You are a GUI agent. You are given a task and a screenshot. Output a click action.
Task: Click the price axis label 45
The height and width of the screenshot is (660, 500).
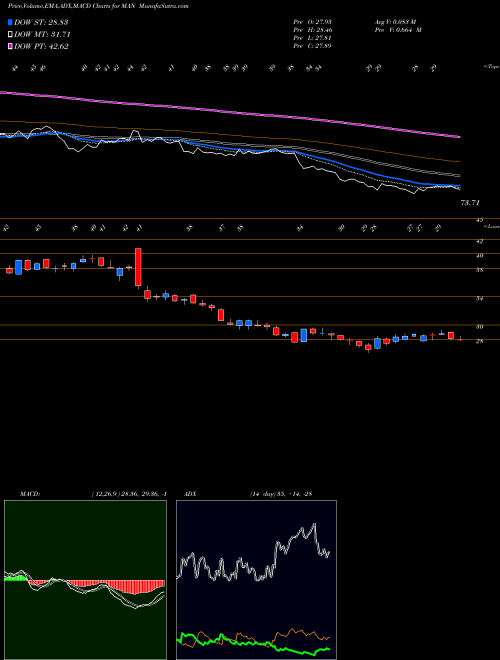[x=479, y=220]
